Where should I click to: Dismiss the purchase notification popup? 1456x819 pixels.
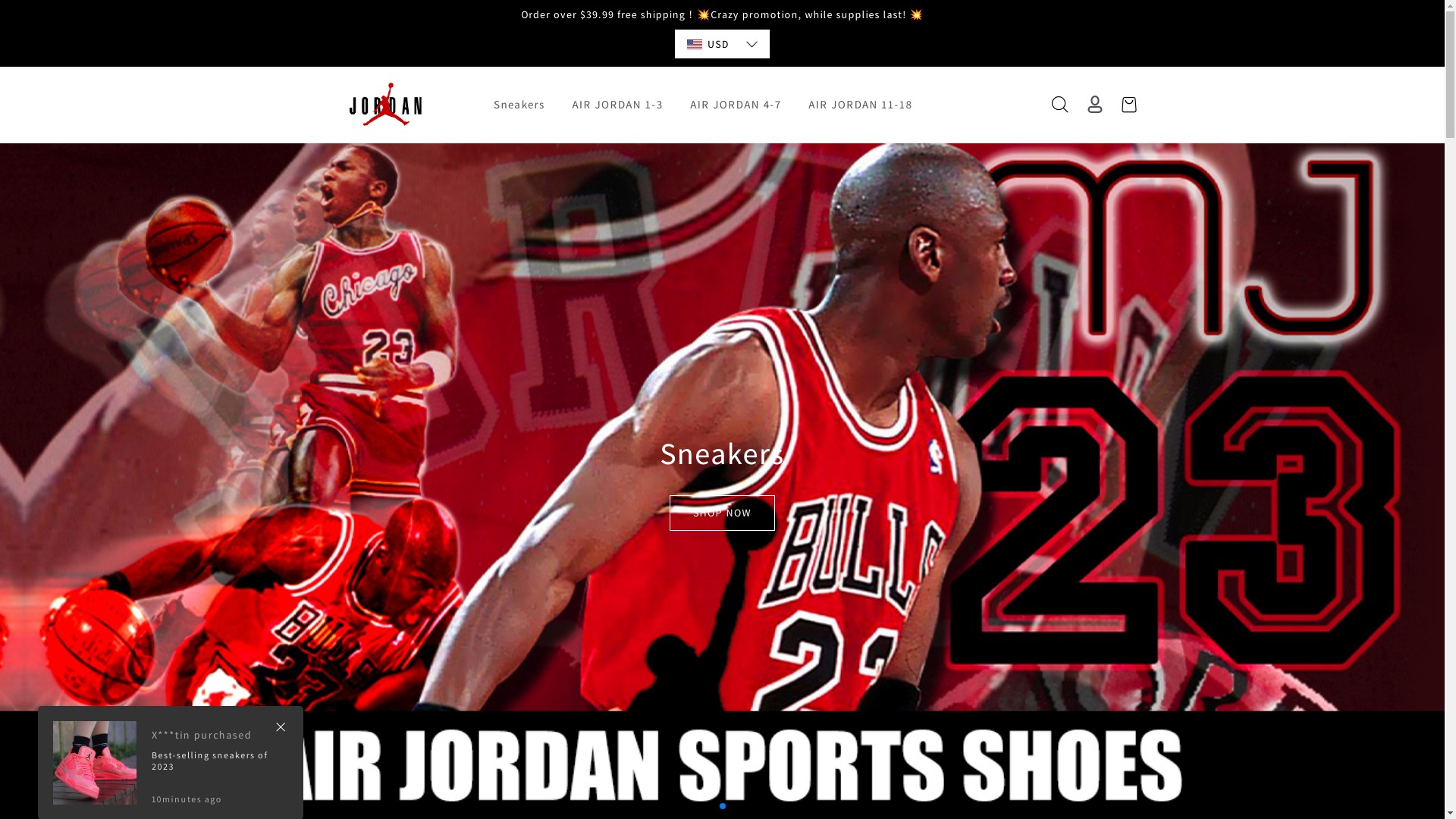click(281, 727)
